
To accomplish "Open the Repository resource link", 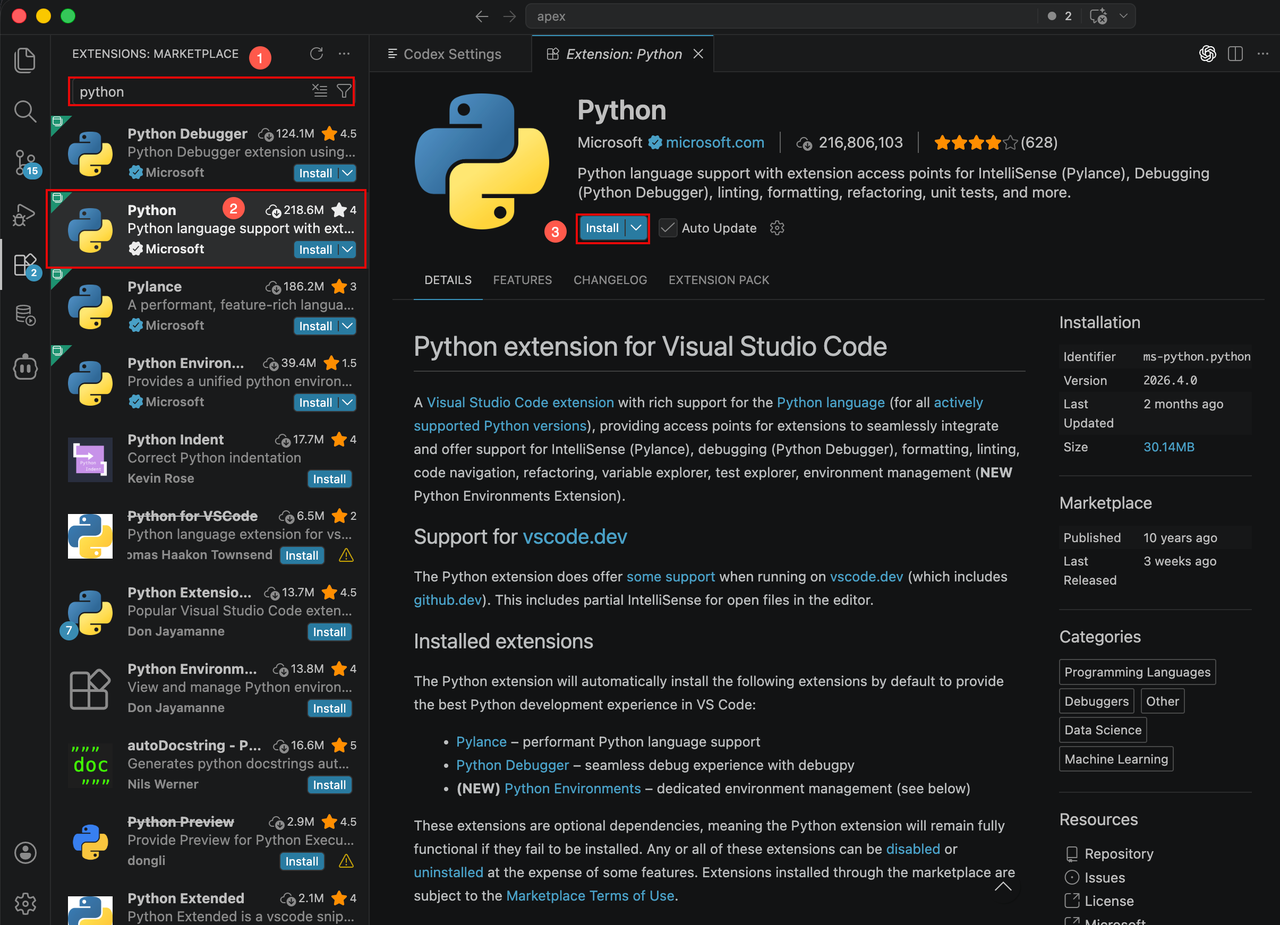I will coord(1119,854).
